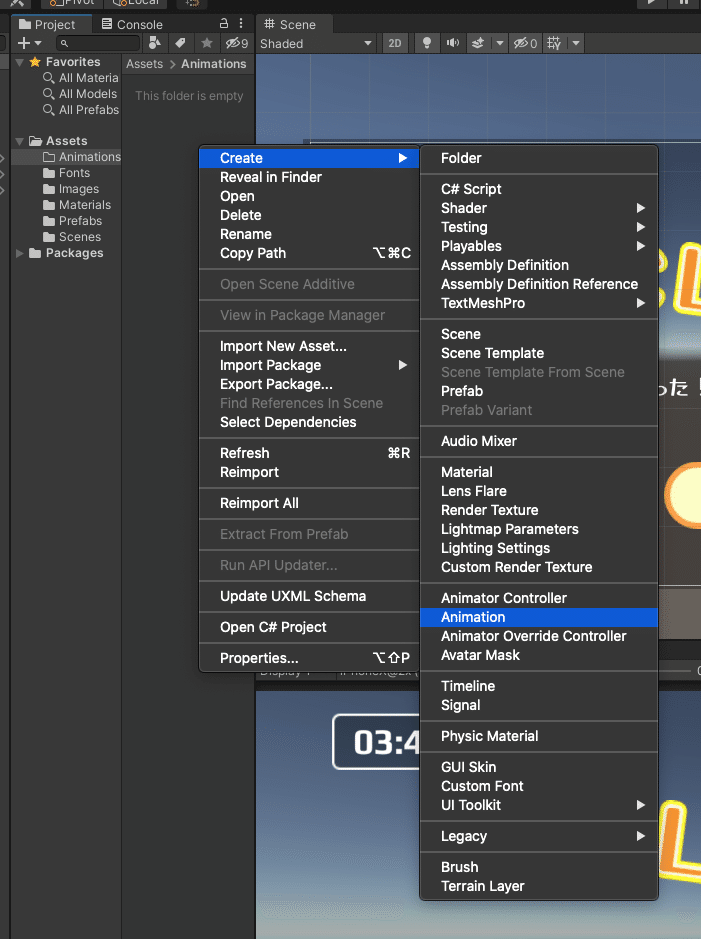Select Refresh from the context menu
This screenshot has height=939, width=701.
pyautogui.click(x=309, y=453)
